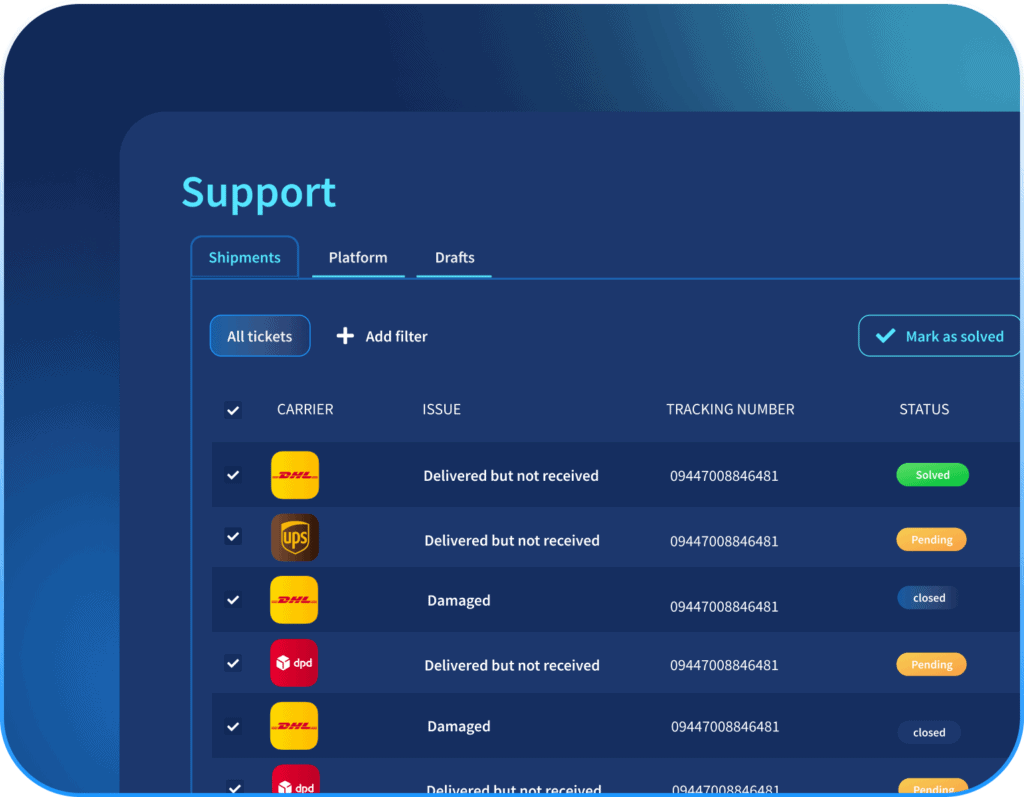This screenshot has height=797, width=1024.
Task: Click tracking number in the UPS row
Action: (x=724, y=541)
